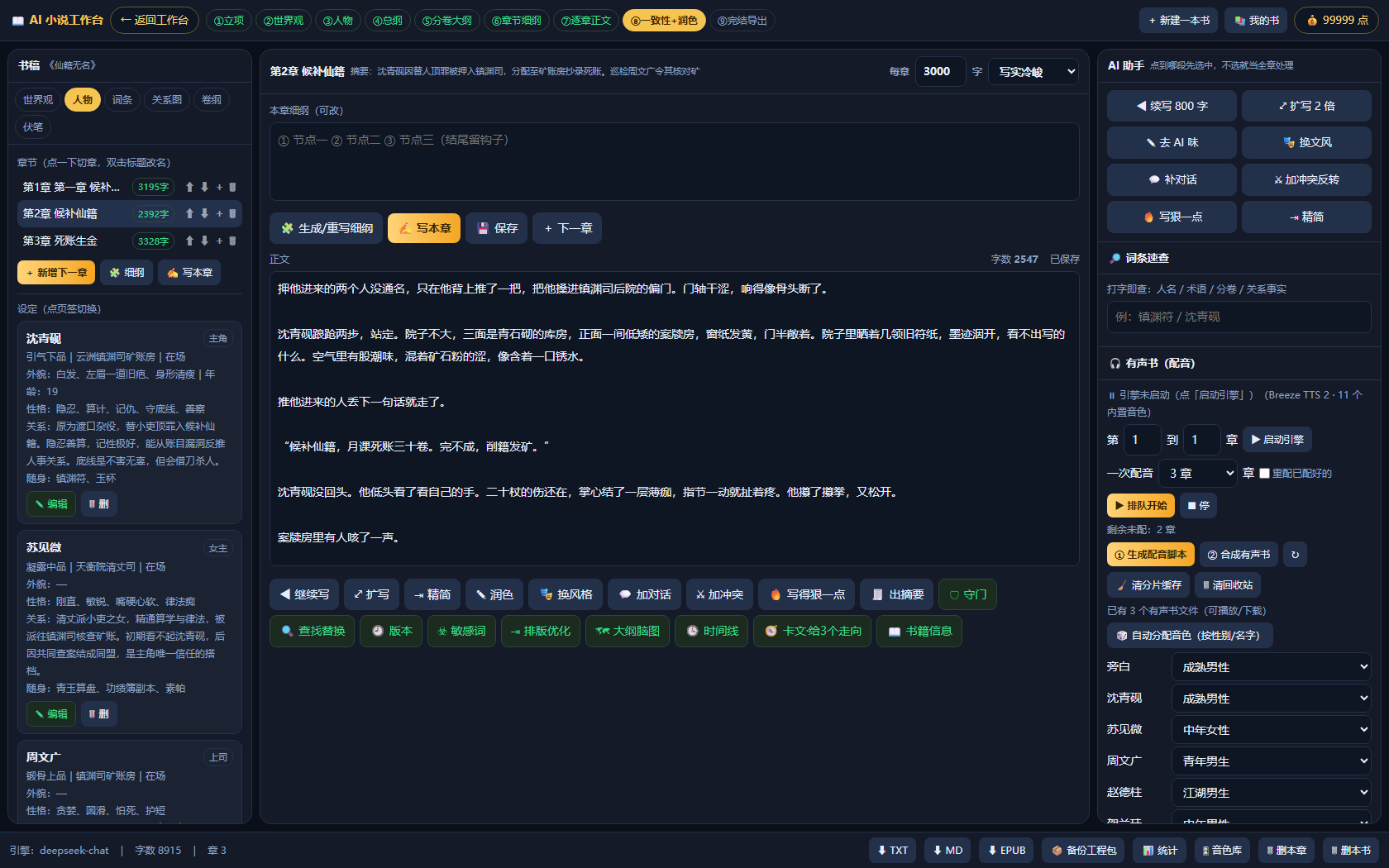Select chapter row 第3章 死账生金
This screenshot has width=1389, height=868.
130,241
